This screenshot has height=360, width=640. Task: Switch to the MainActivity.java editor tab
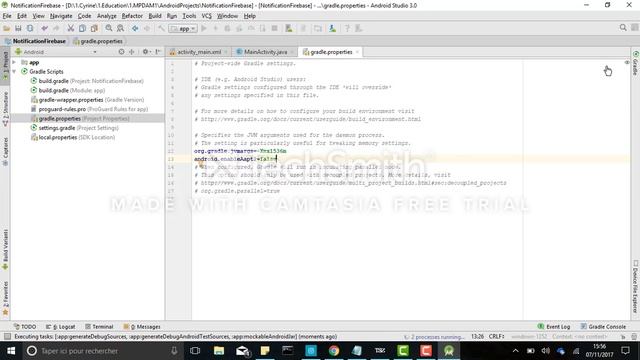[265, 52]
